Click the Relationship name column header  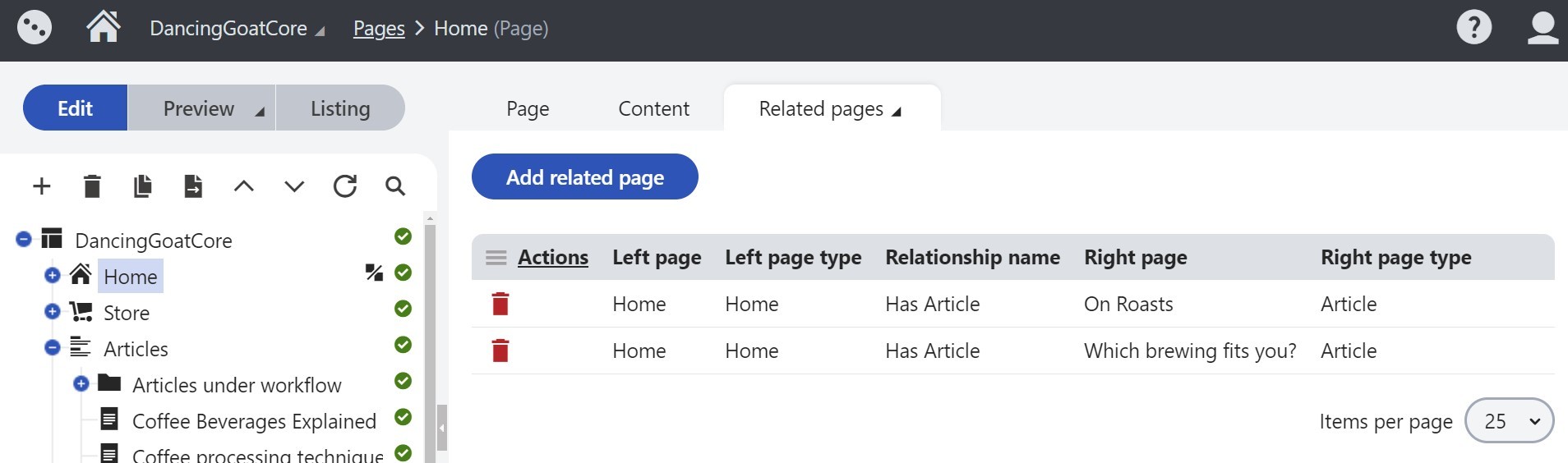pyautogui.click(x=972, y=258)
